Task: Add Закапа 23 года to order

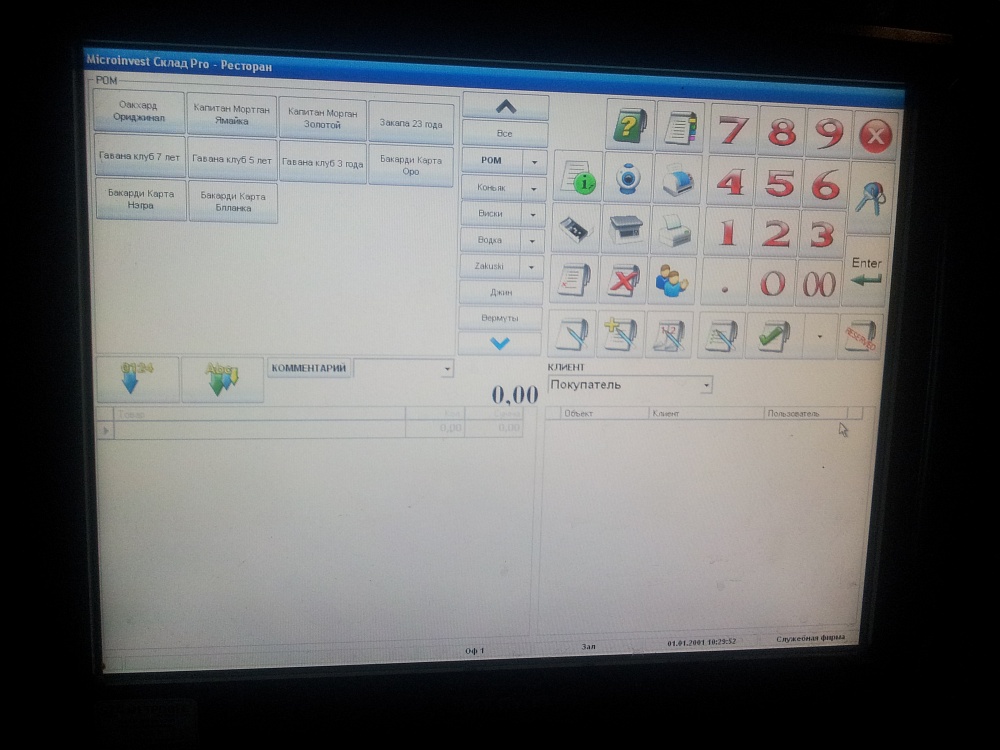Action: 411,123
